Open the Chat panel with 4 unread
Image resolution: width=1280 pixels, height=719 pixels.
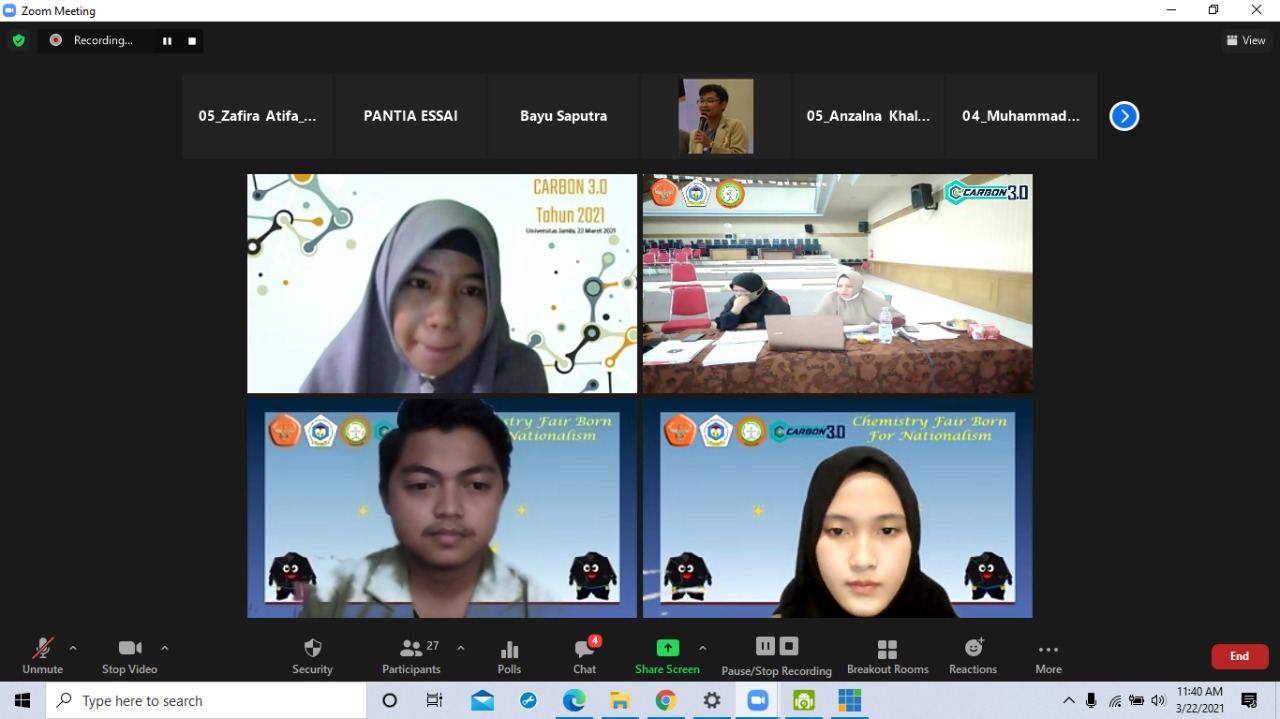point(584,656)
